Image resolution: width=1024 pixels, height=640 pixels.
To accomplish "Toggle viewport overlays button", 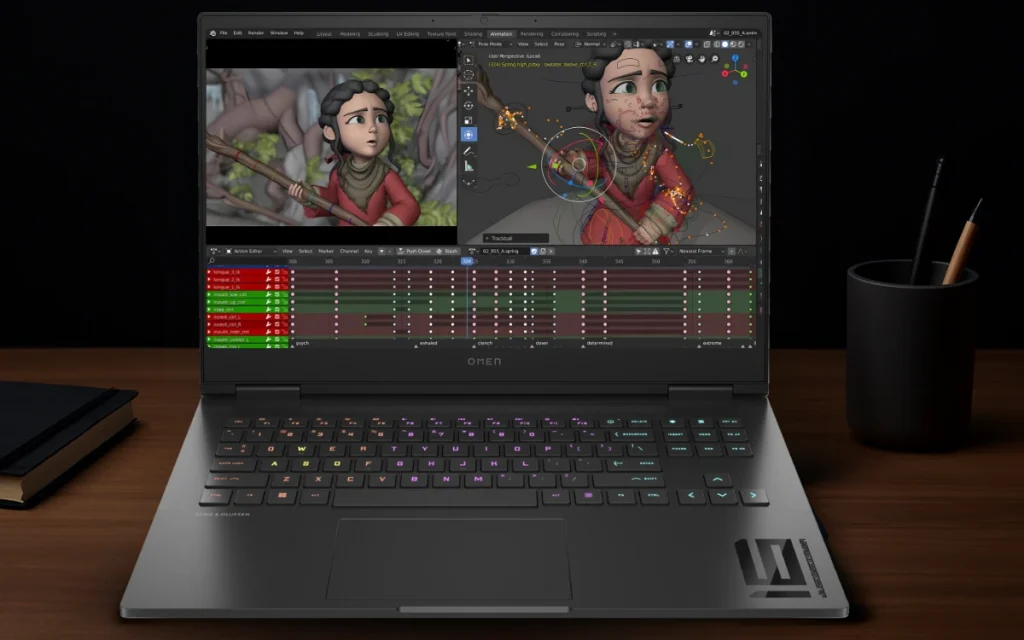I will coord(688,44).
